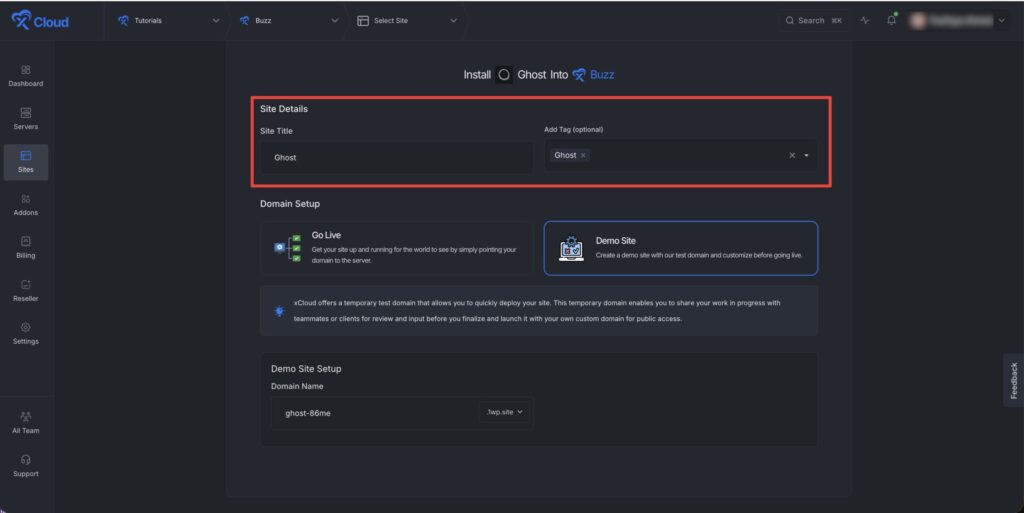This screenshot has height=513, width=1024.
Task: Open the .1wp.site domain suffix dropdown
Action: pos(505,412)
